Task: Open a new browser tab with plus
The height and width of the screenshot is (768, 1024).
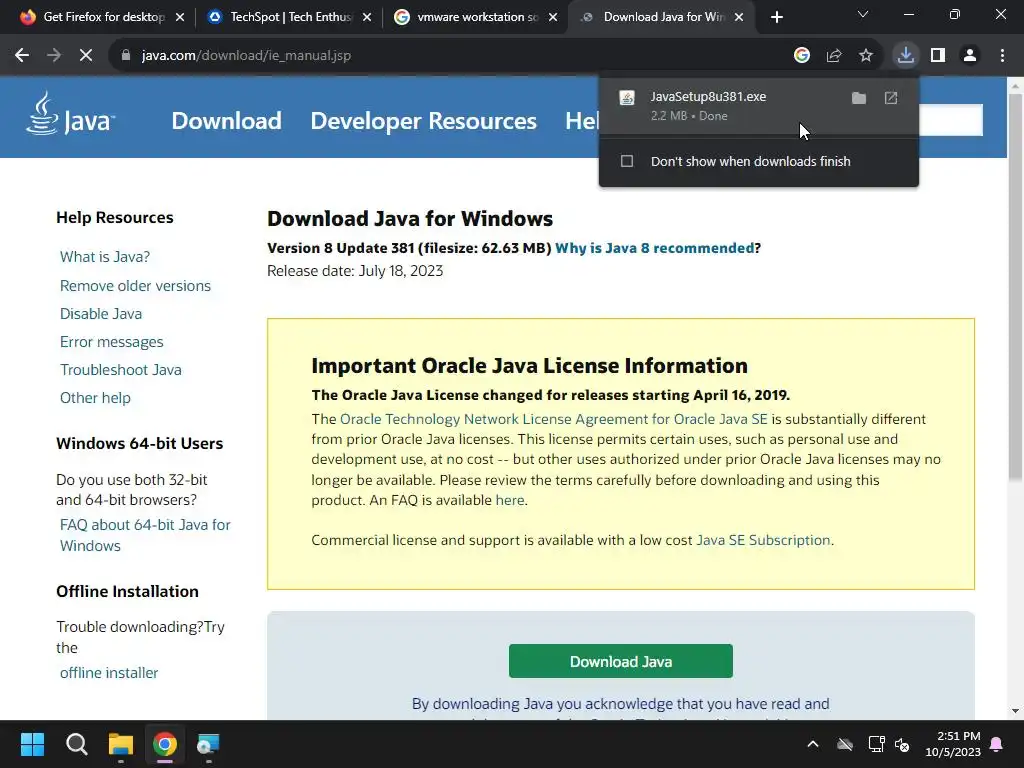Action: tap(776, 17)
